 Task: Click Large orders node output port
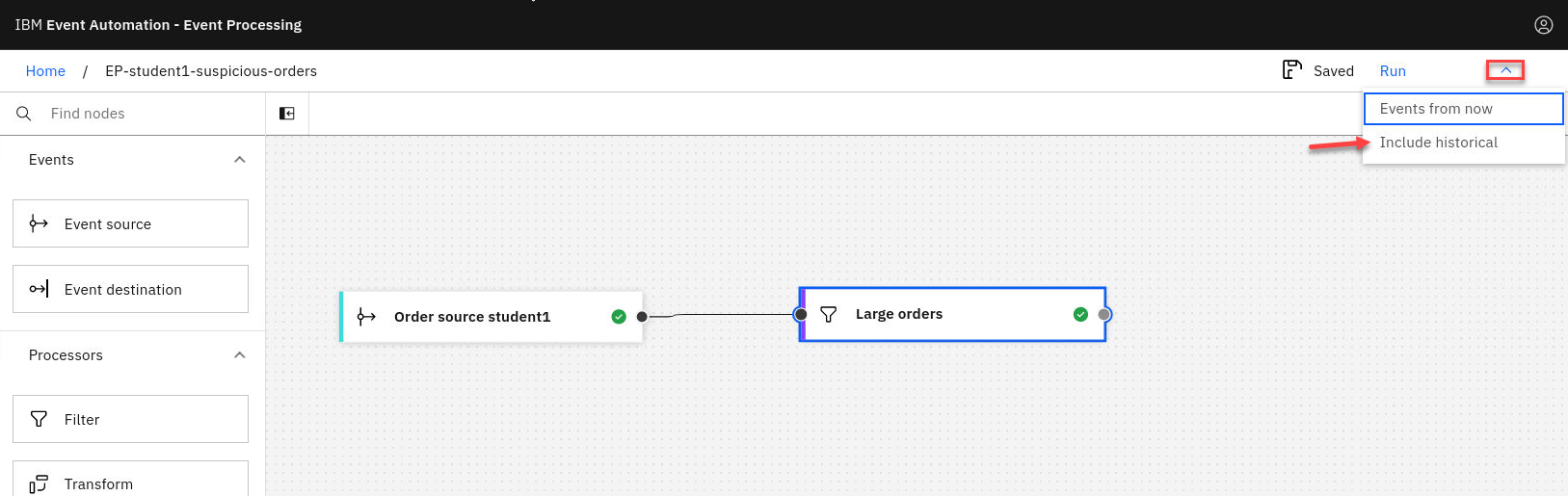1104,314
